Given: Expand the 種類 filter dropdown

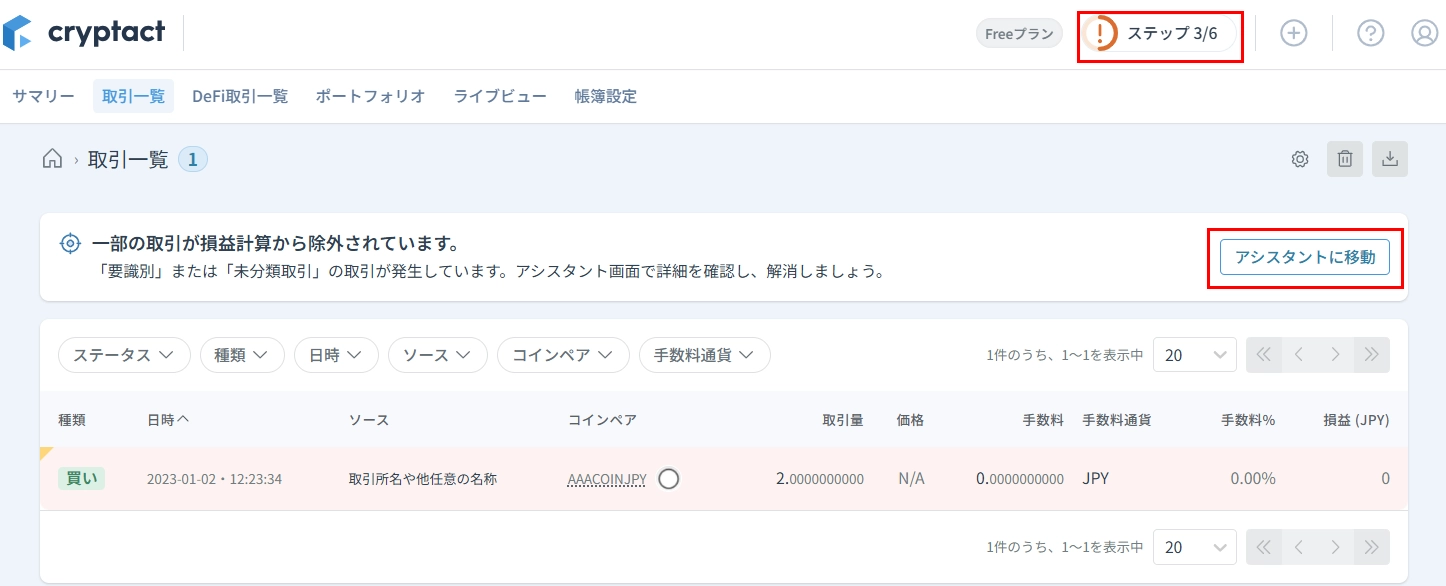Looking at the screenshot, I should (x=242, y=355).
